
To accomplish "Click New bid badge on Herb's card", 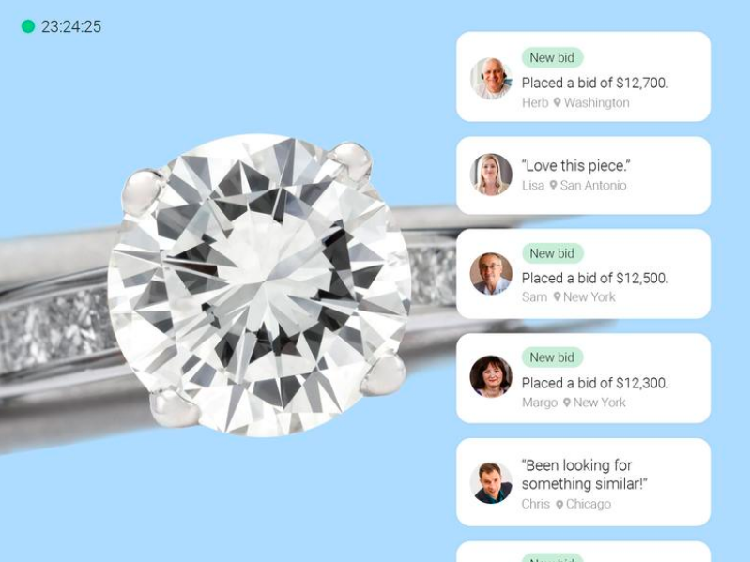I will point(552,58).
